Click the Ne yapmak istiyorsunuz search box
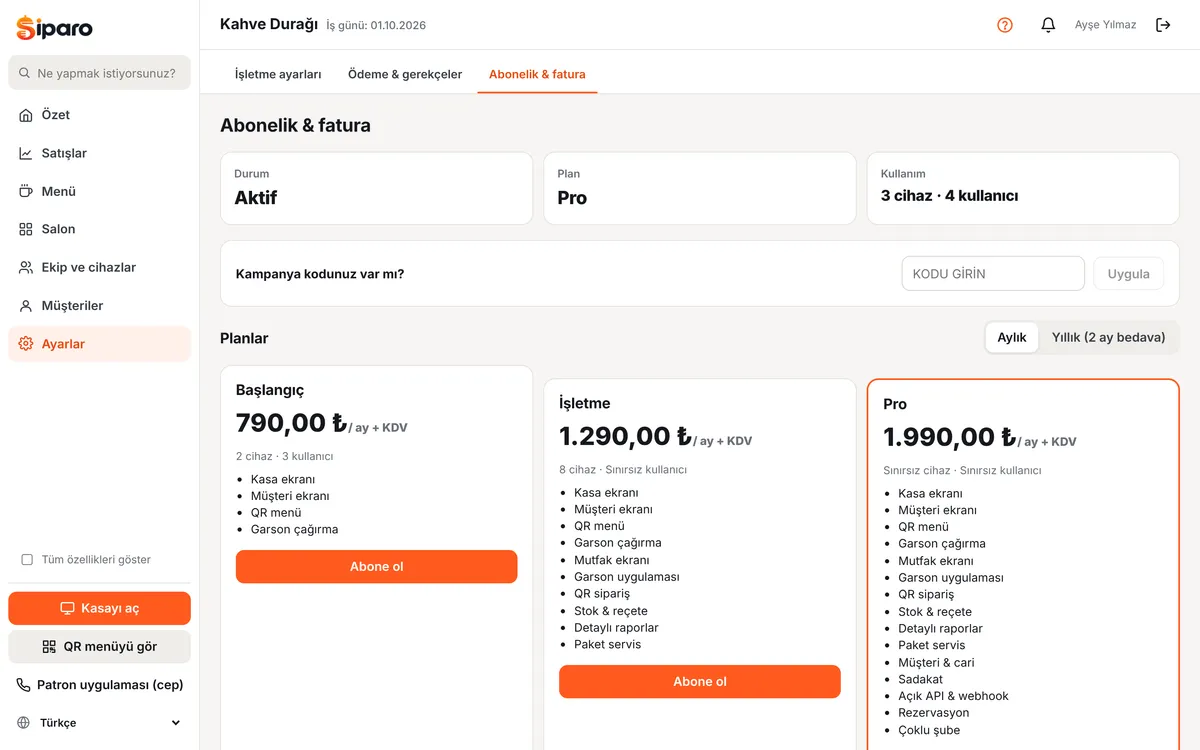 tap(99, 73)
